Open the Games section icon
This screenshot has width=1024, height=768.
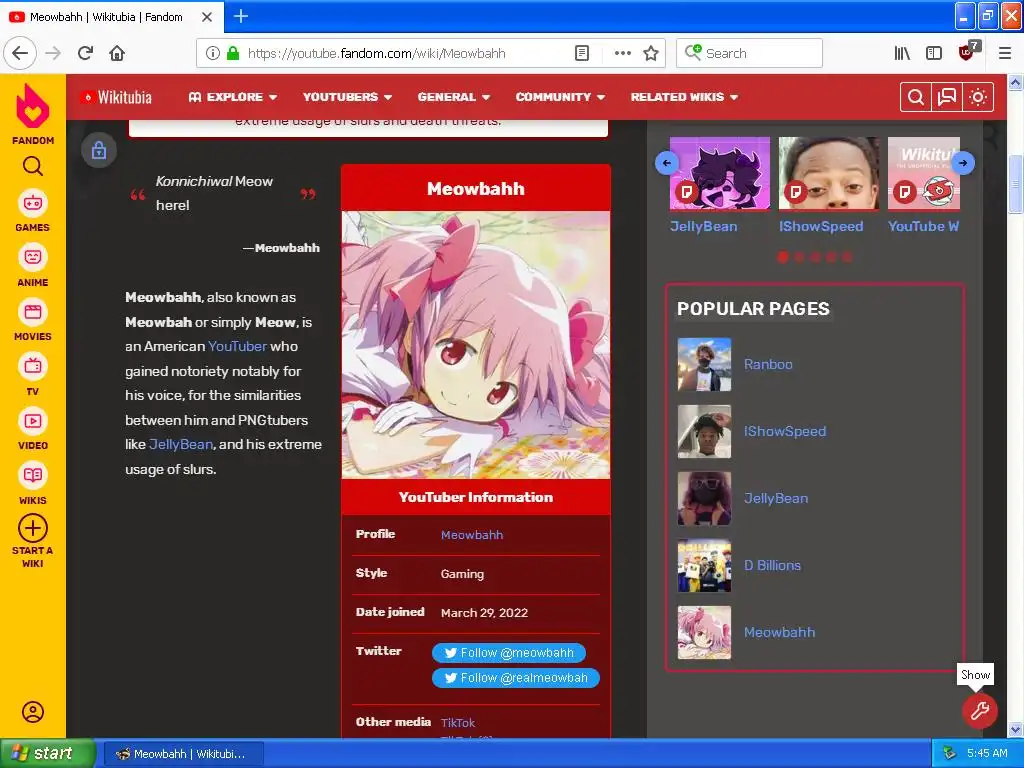tap(33, 203)
